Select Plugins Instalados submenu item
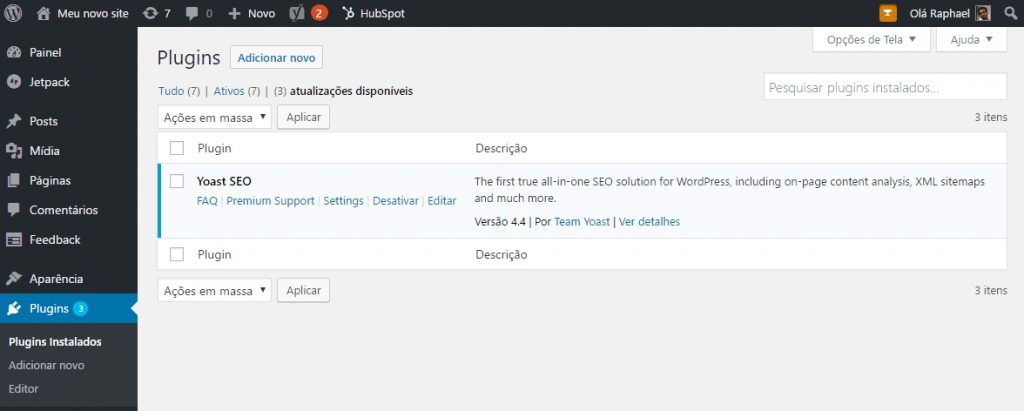Viewport: 1024px width, 411px height. click(55, 342)
